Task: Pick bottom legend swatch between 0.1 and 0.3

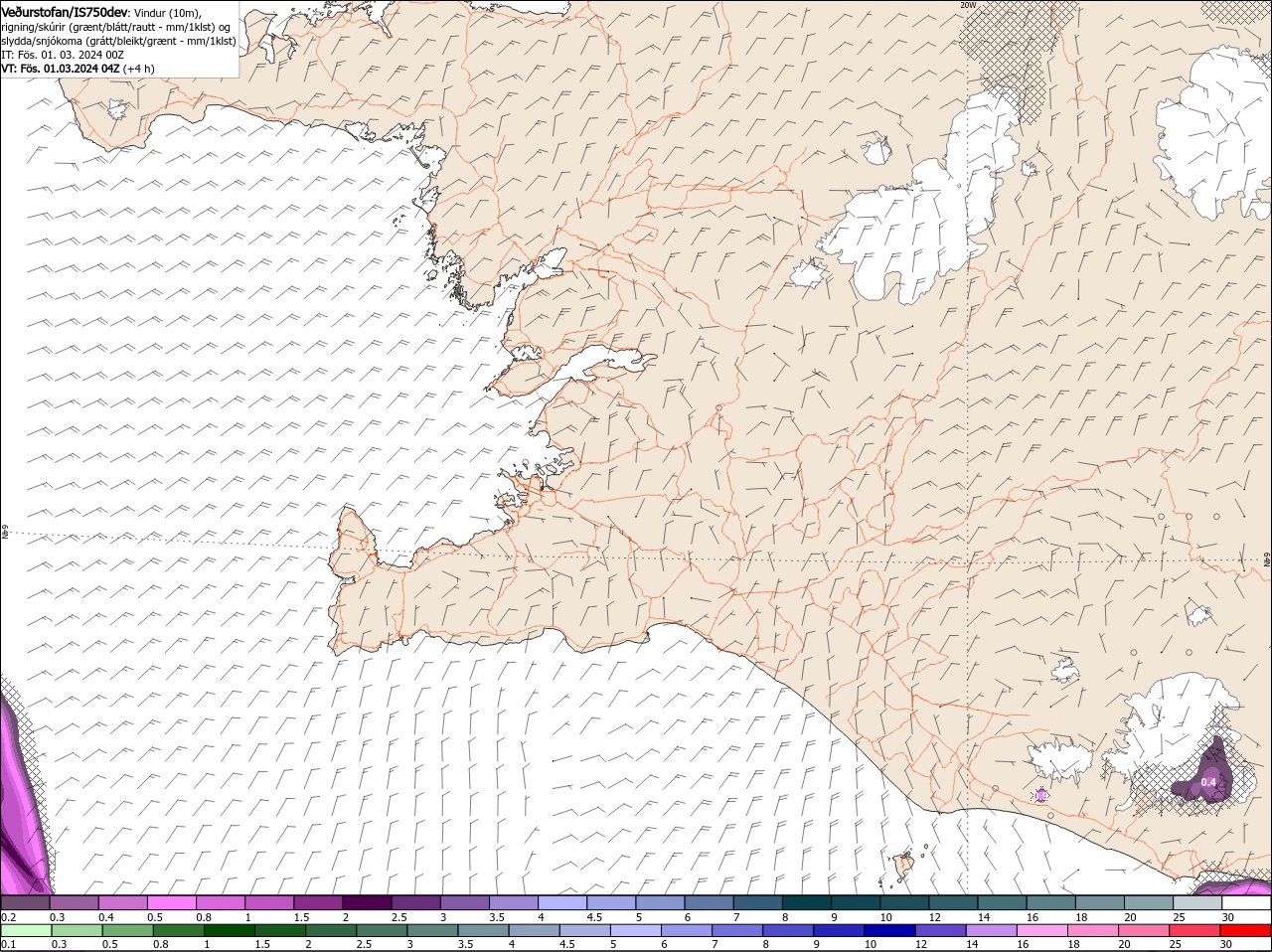Action: coord(25,931)
